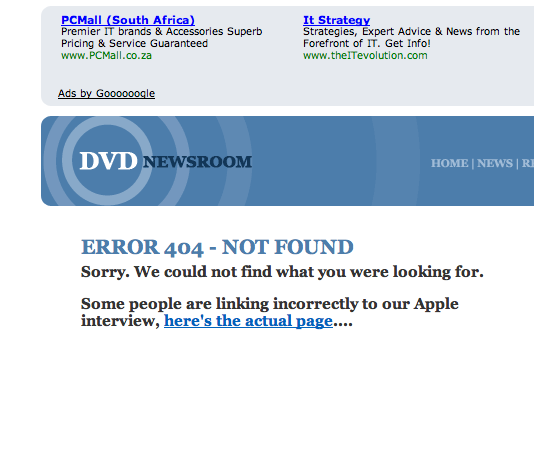Click the white DVD logo text
The height and width of the screenshot is (454, 534).
(x=108, y=161)
